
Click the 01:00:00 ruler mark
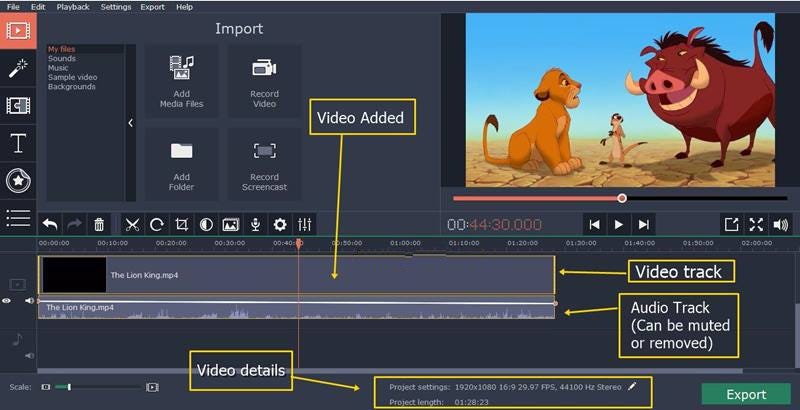(406, 243)
